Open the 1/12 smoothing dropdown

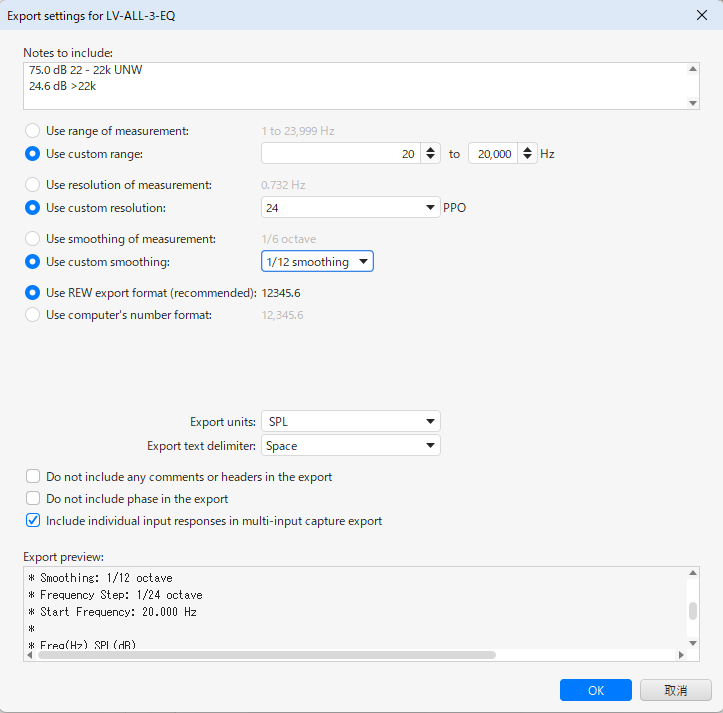pyautogui.click(x=317, y=261)
